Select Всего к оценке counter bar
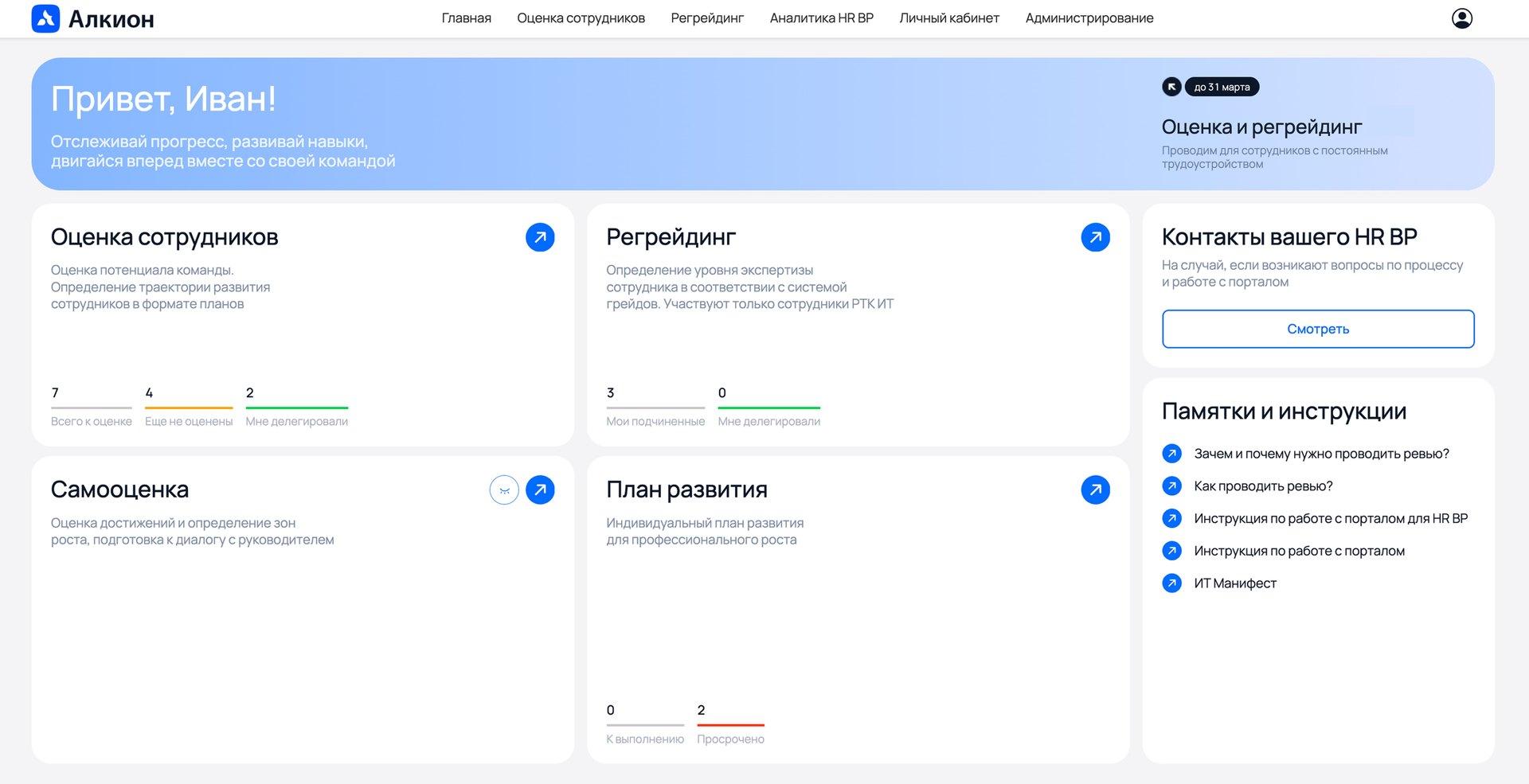This screenshot has height=784, width=1529. tap(92, 407)
